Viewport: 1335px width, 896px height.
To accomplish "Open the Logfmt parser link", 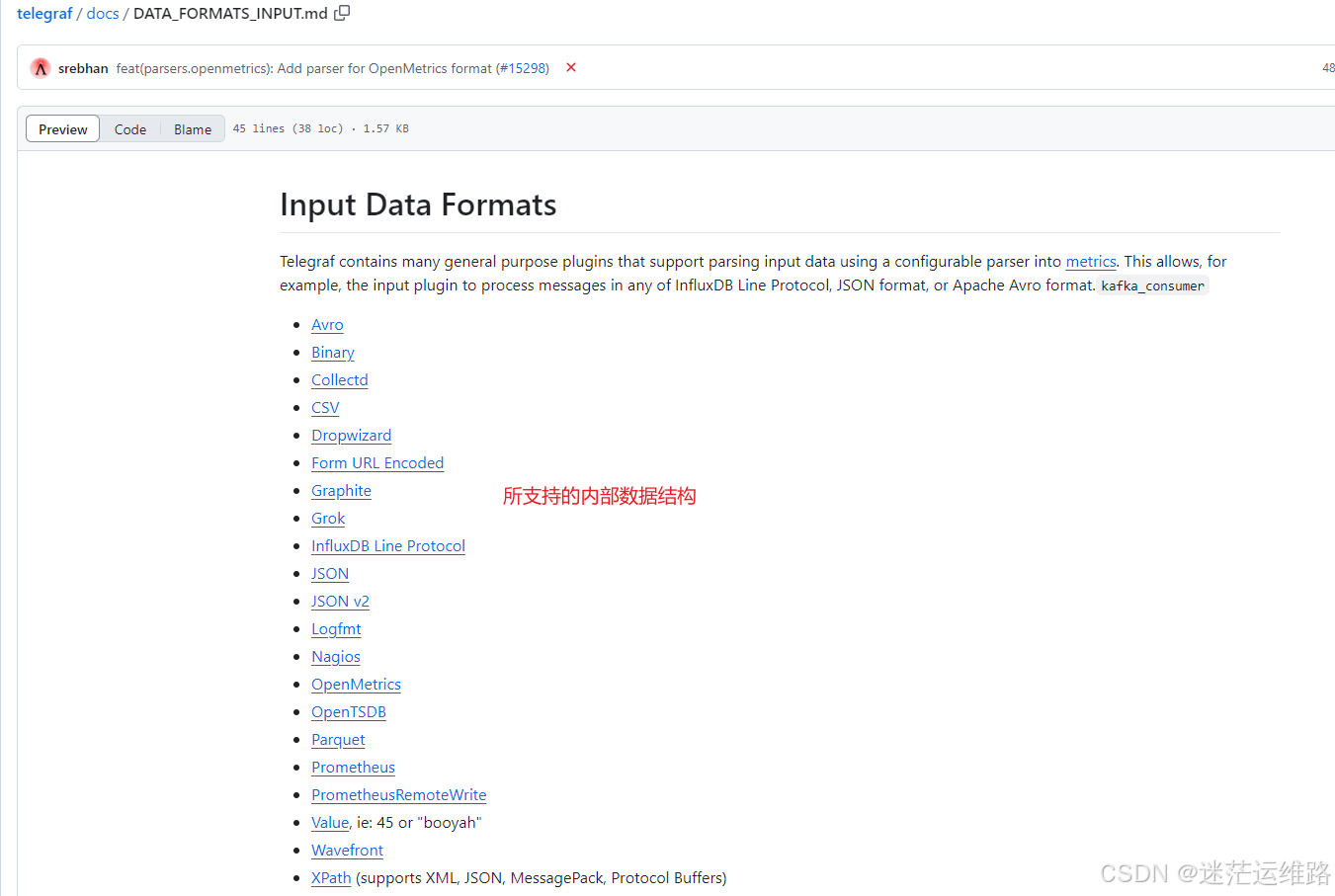I will [336, 629].
